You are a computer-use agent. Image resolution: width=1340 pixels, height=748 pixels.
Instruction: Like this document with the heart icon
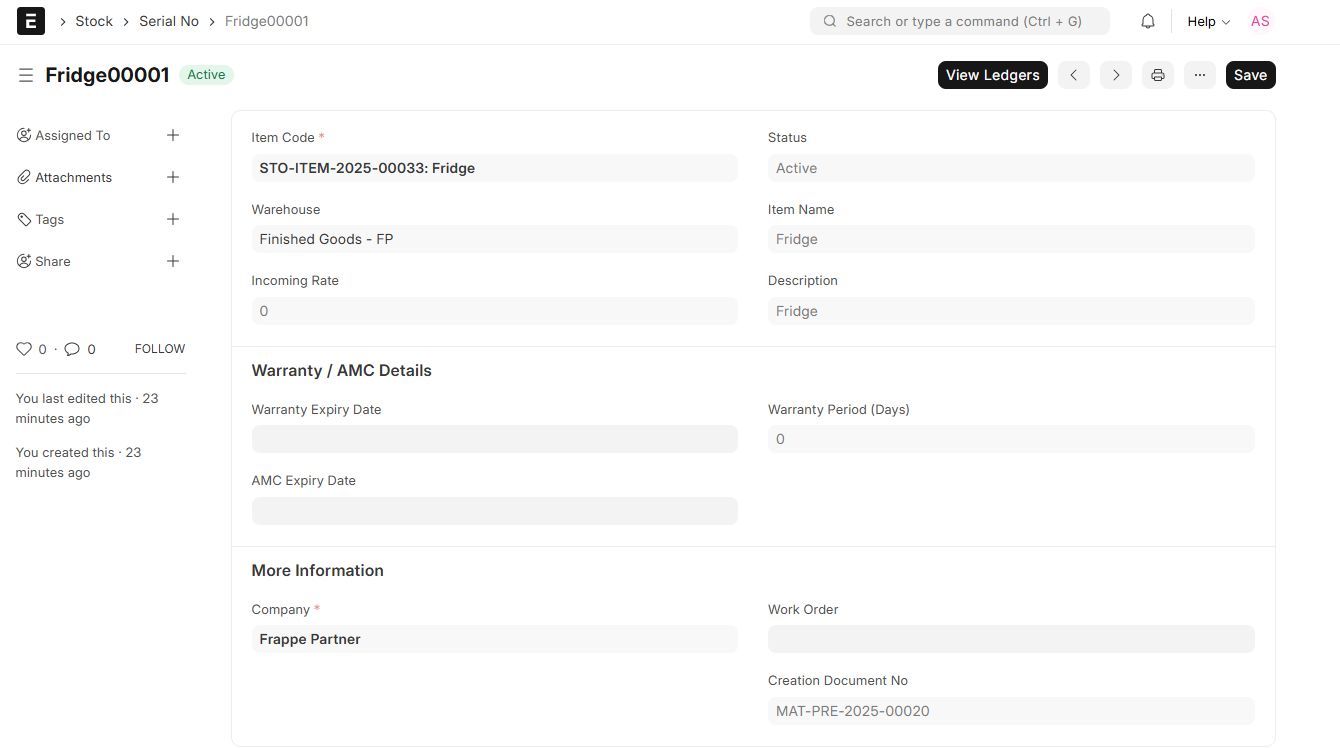click(24, 349)
